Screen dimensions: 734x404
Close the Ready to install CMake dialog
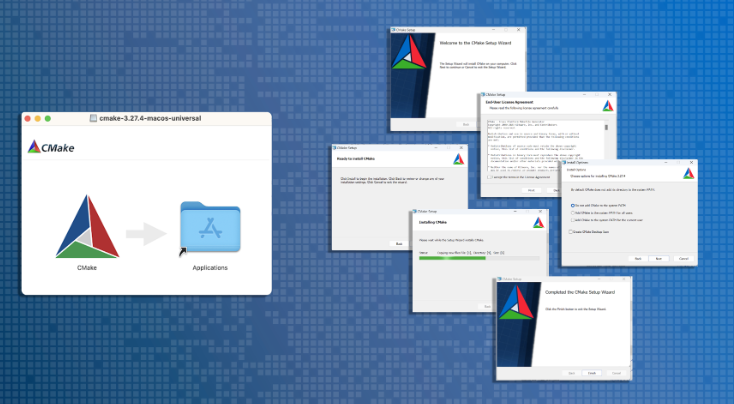click(461, 147)
